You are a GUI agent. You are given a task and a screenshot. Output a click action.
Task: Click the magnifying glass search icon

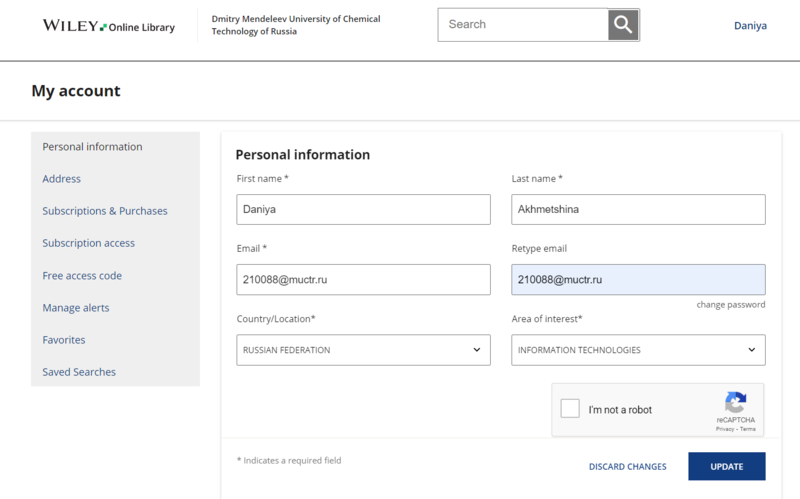(623, 25)
